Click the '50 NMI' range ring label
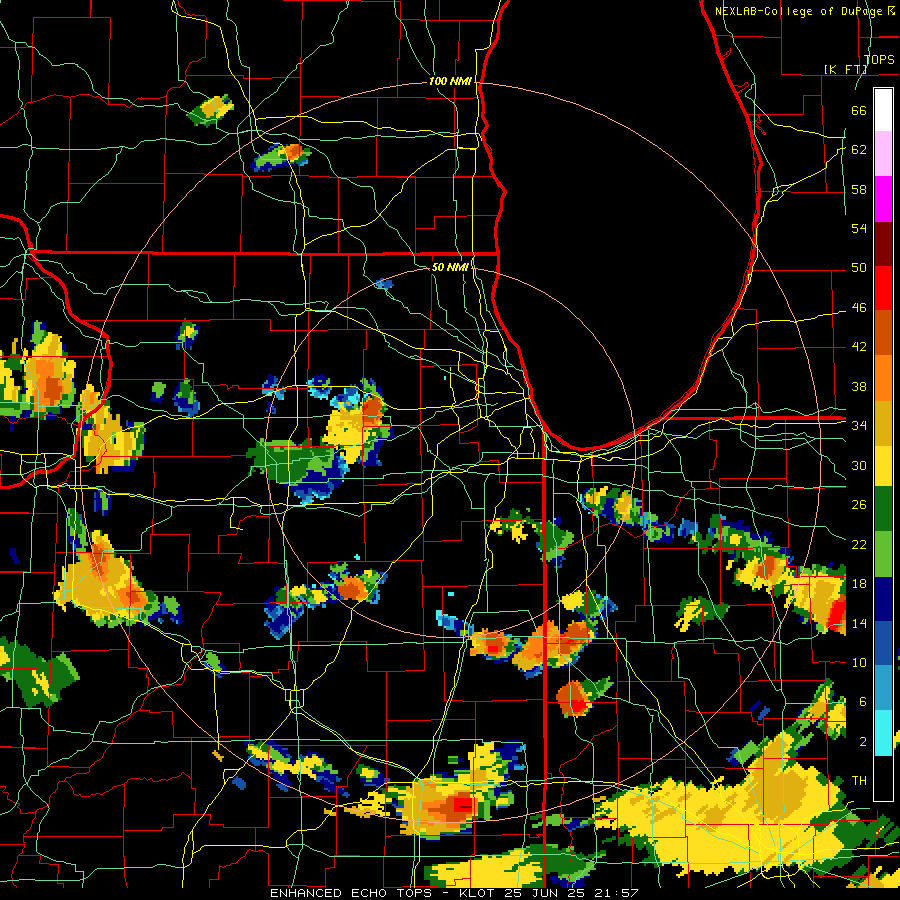The width and height of the screenshot is (900, 900). pos(450,267)
